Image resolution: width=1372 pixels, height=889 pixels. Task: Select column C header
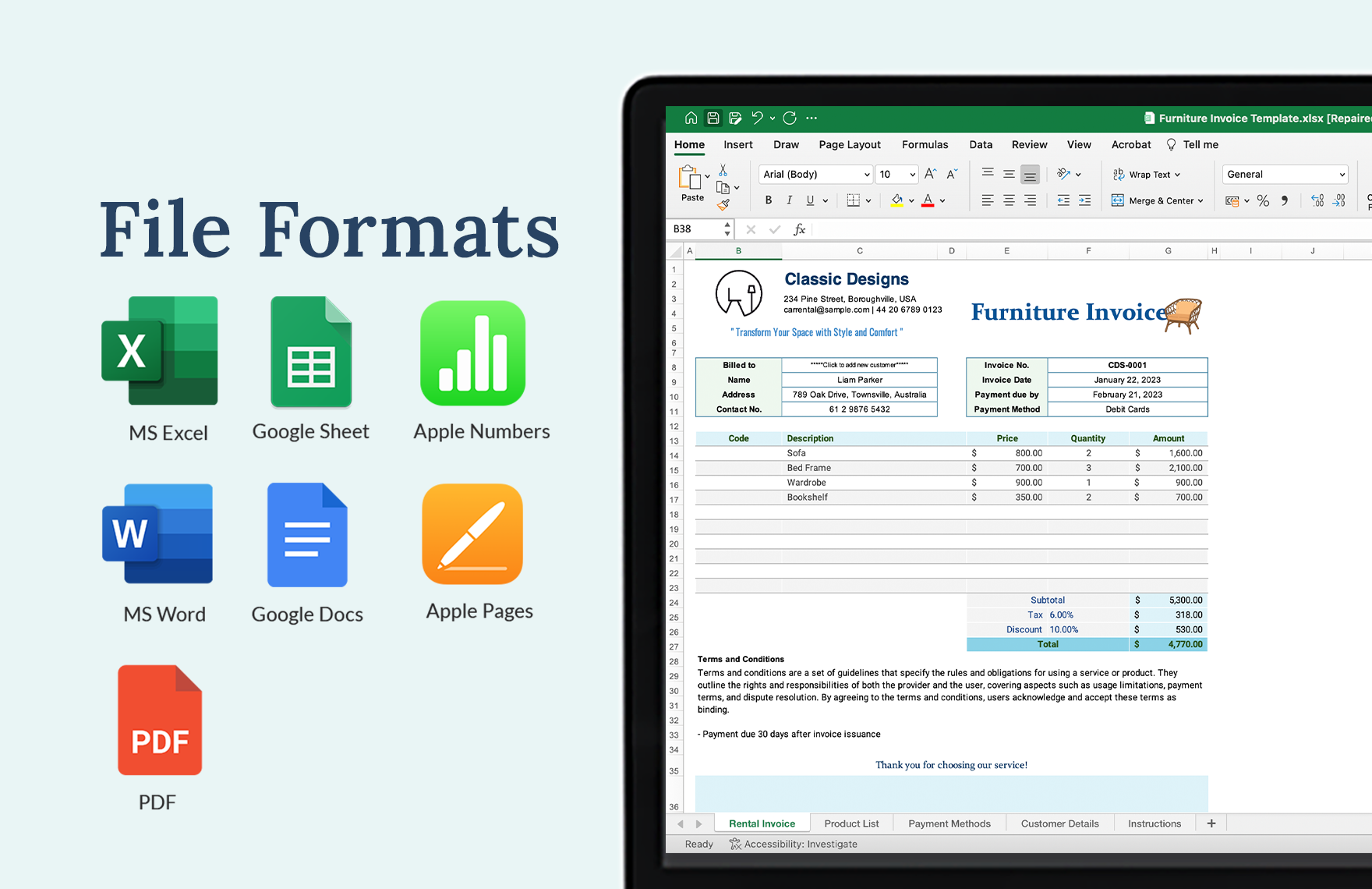[860, 251]
